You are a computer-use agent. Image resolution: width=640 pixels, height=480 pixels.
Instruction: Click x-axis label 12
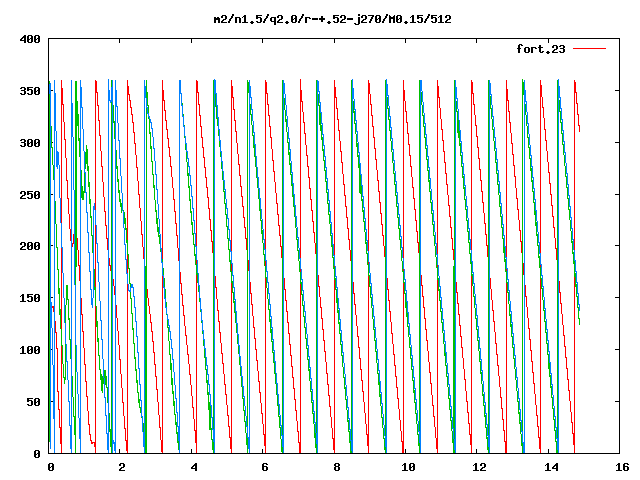click(x=479, y=467)
